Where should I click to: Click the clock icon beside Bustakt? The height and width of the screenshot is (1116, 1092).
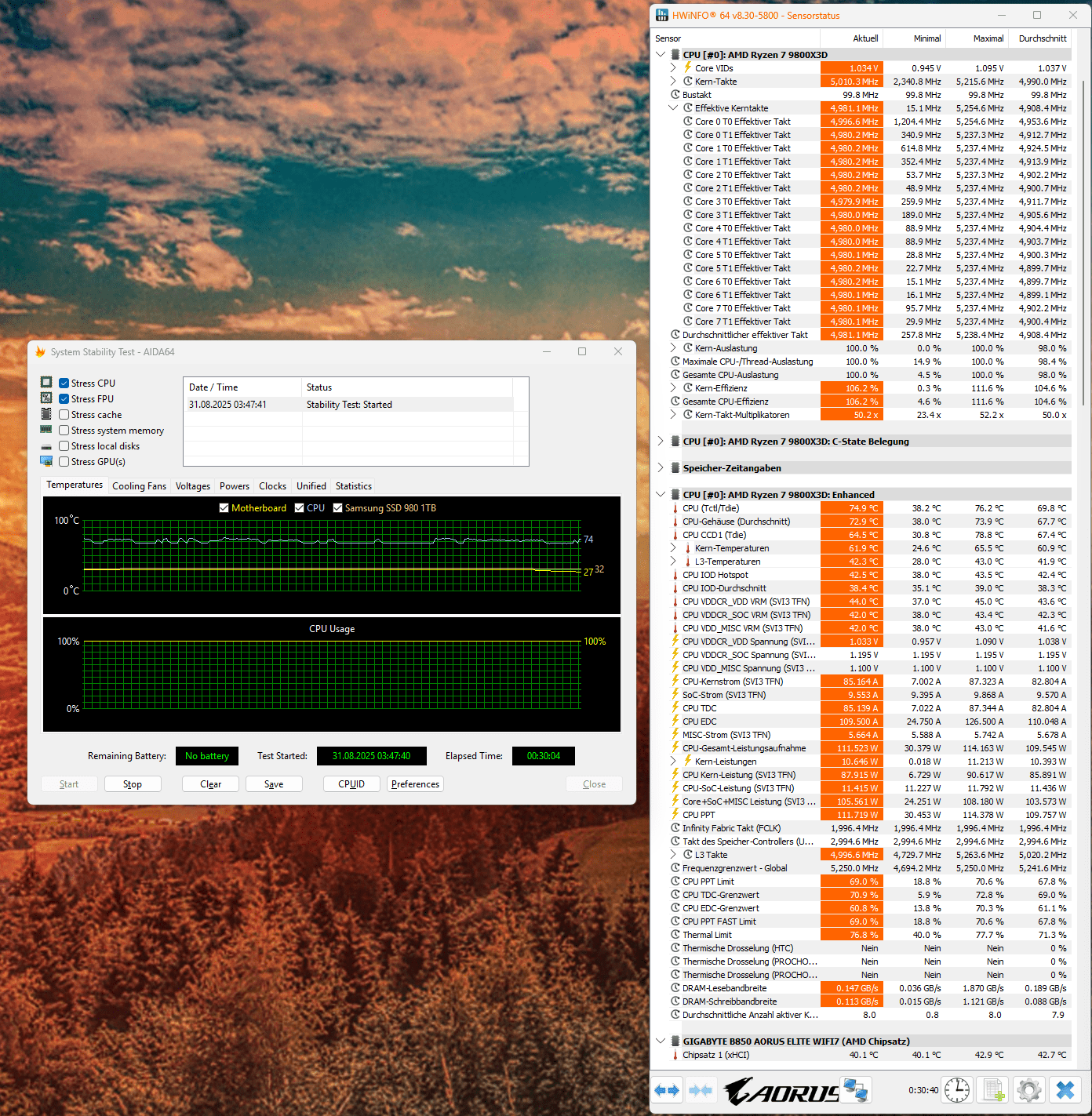click(x=675, y=95)
